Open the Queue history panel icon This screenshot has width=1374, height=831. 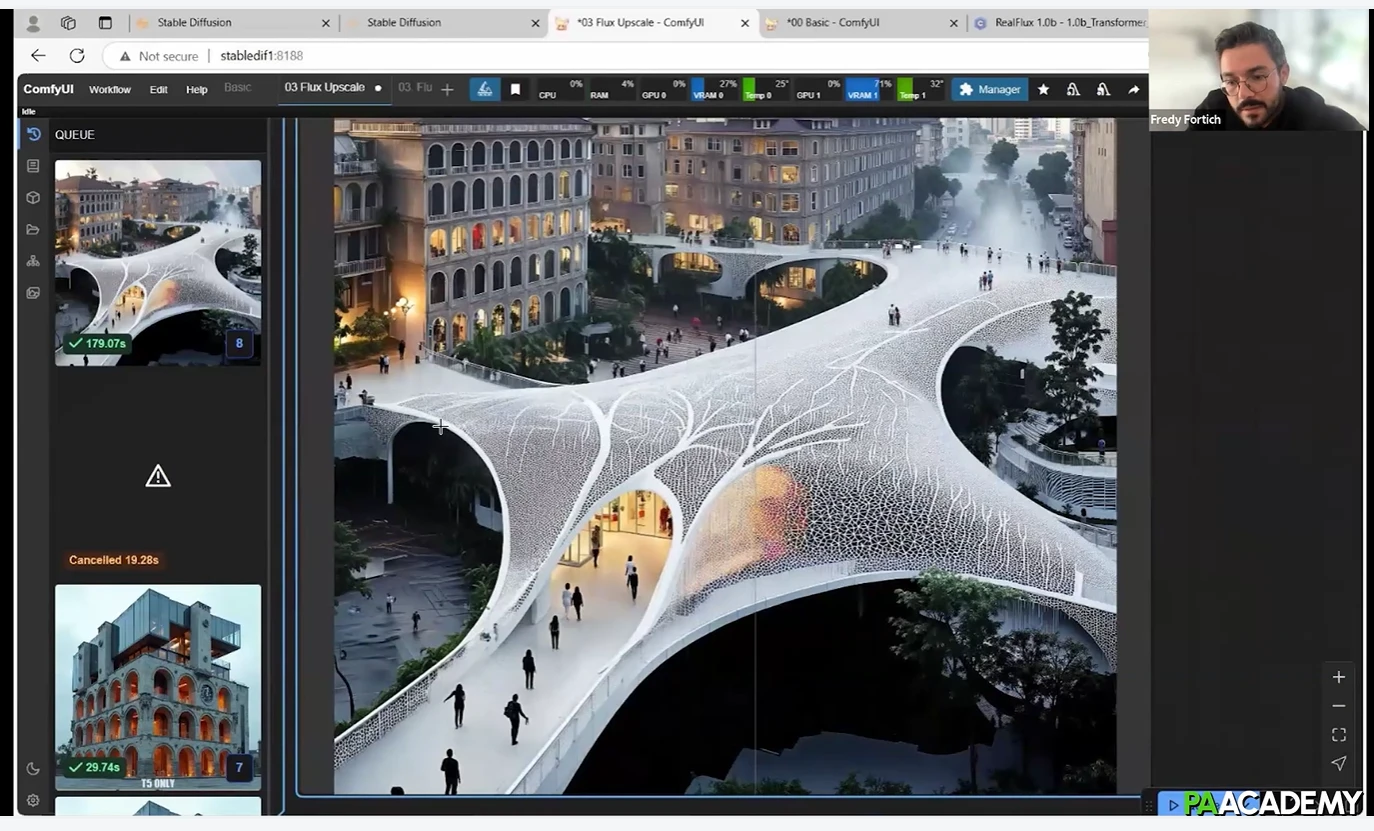[x=32, y=133]
